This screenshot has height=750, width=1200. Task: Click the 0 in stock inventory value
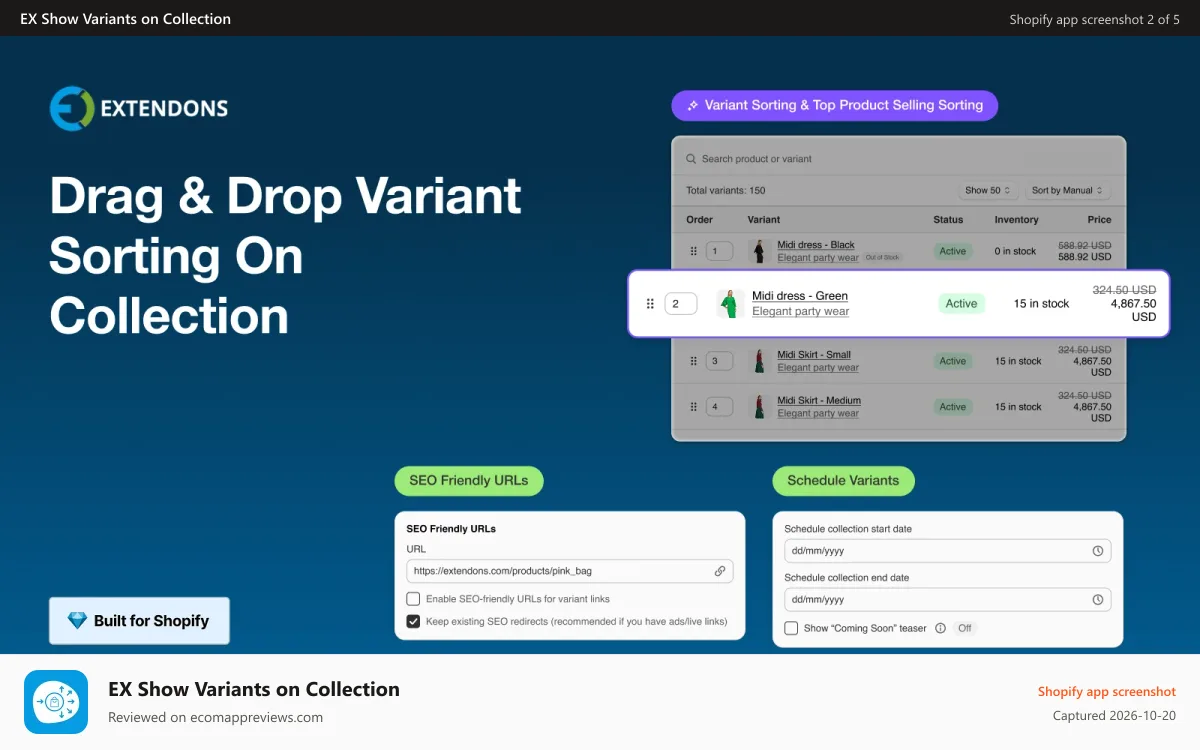pos(1015,251)
